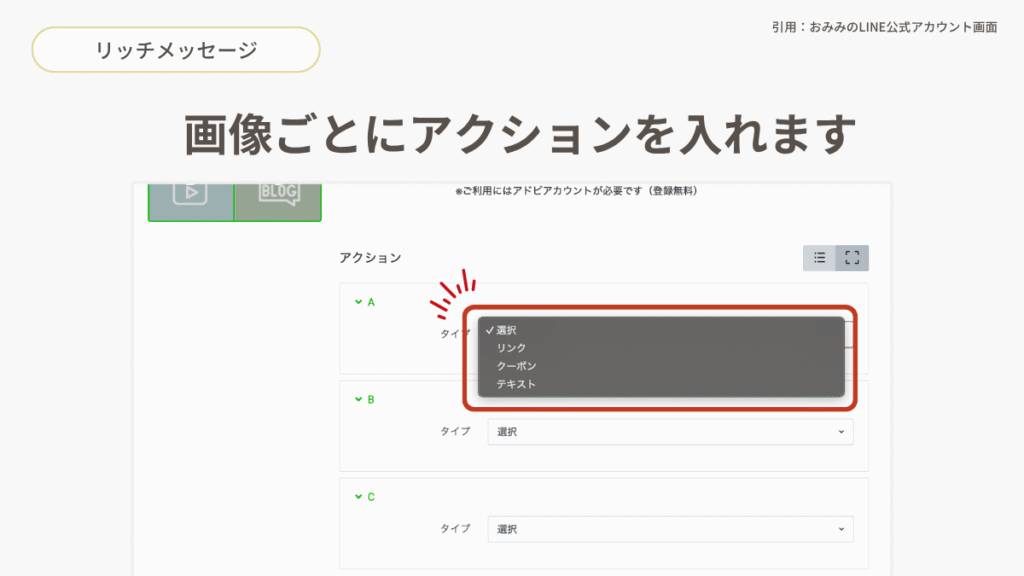The image size is (1024, 576).
Task: Click the リッチメッセージ pill label
Action: pyautogui.click(x=176, y=50)
